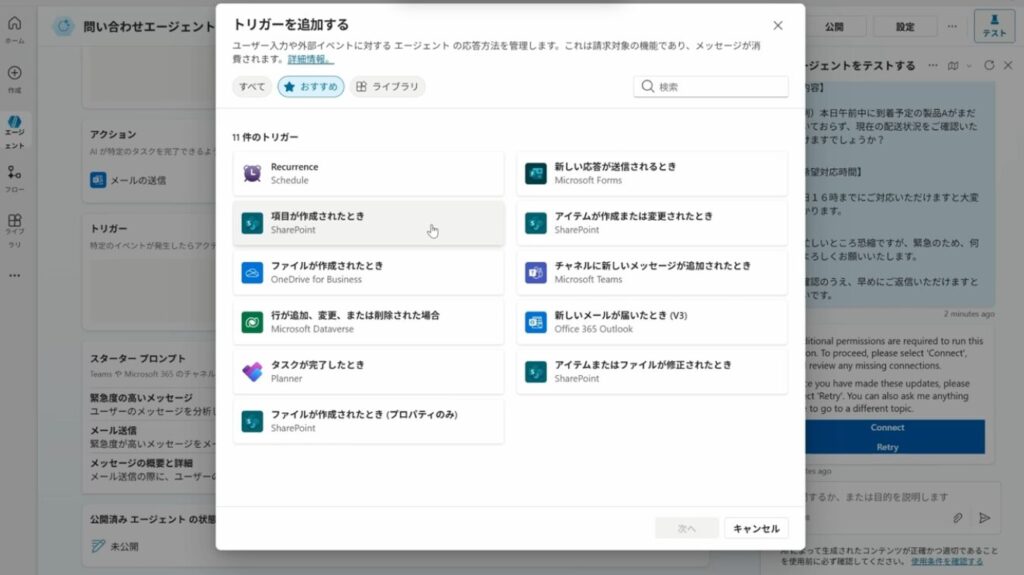1024x575 pixels.
Task: Choose SharePoint file created properties only trigger
Action: pyautogui.click(x=368, y=421)
